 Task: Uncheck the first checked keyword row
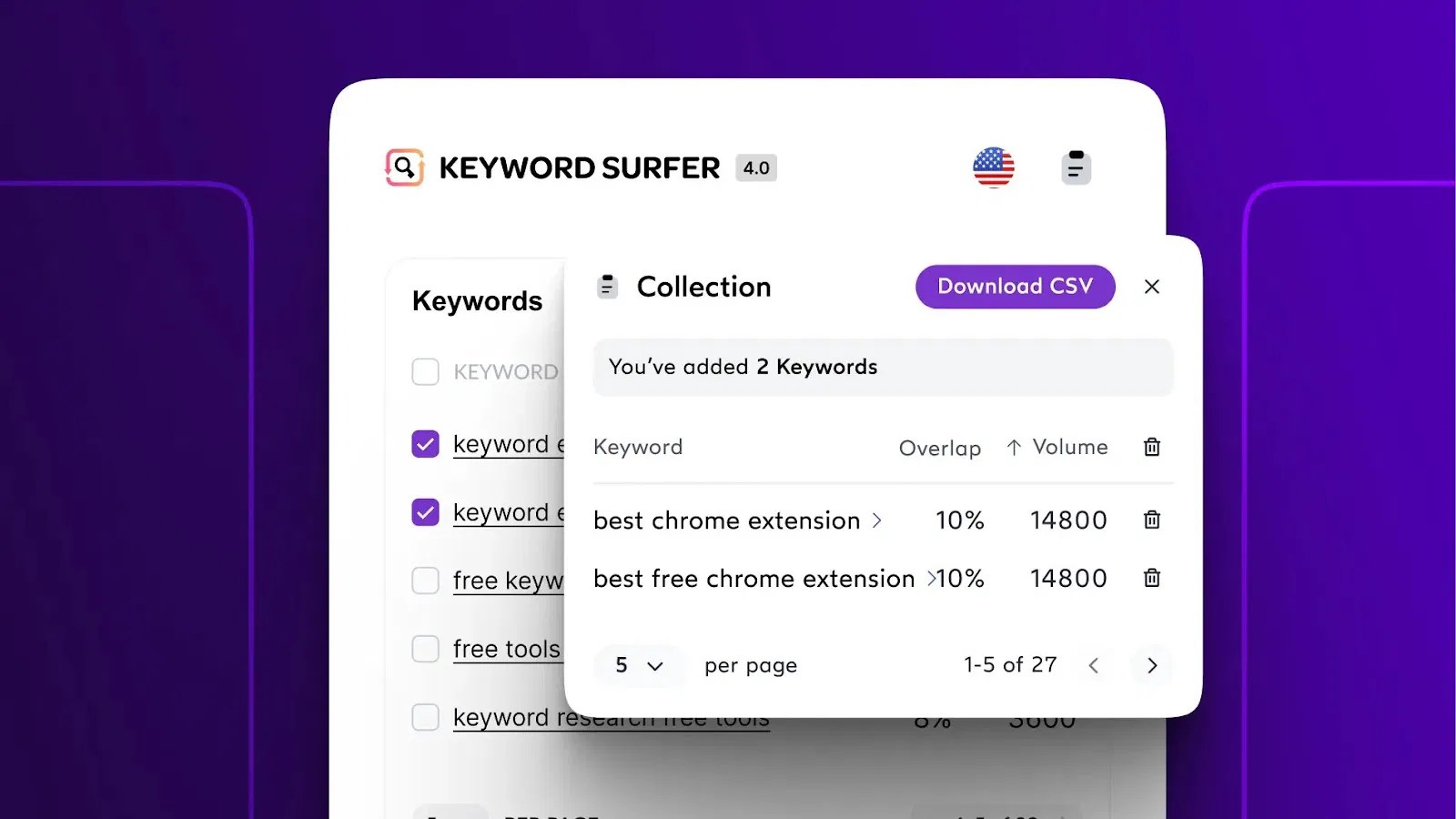pos(425,443)
